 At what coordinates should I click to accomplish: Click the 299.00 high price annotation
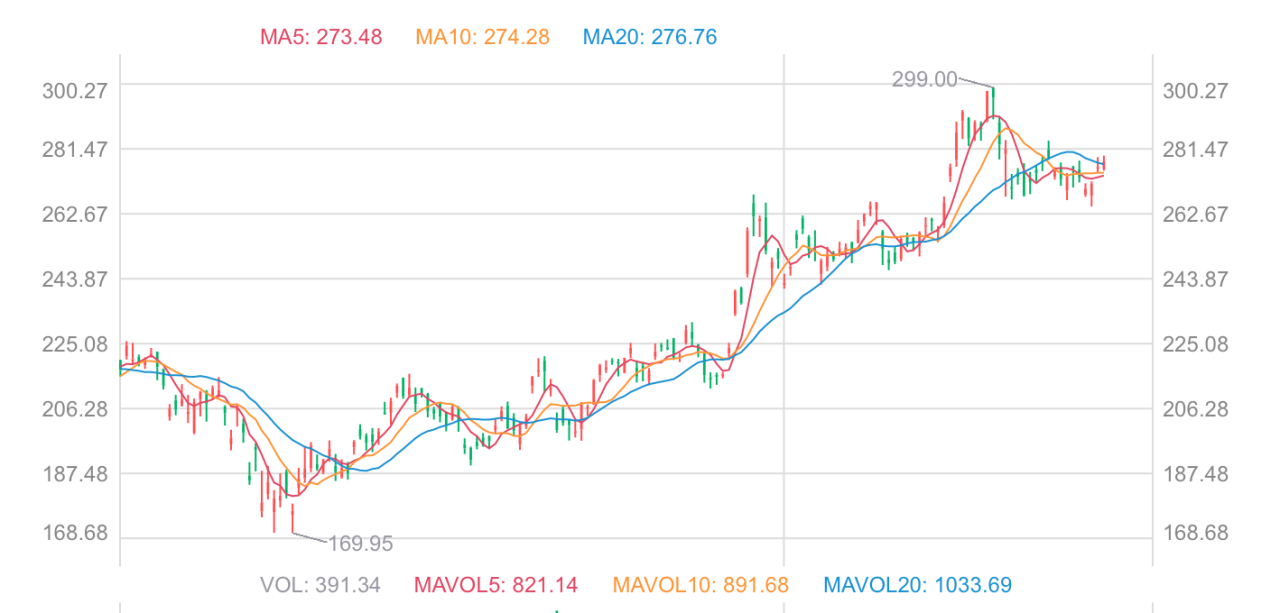(x=924, y=80)
